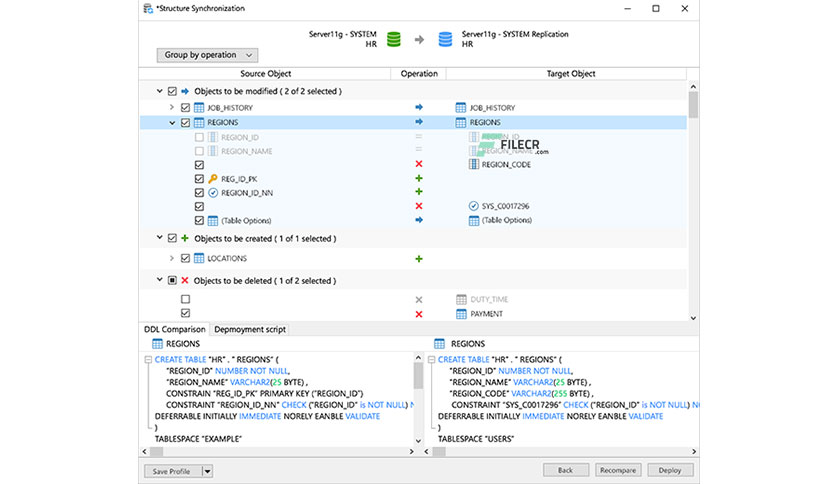Viewport: 836px width, 484px height.
Task: Click REGIONS table icon in left DDL pane
Action: 157,344
